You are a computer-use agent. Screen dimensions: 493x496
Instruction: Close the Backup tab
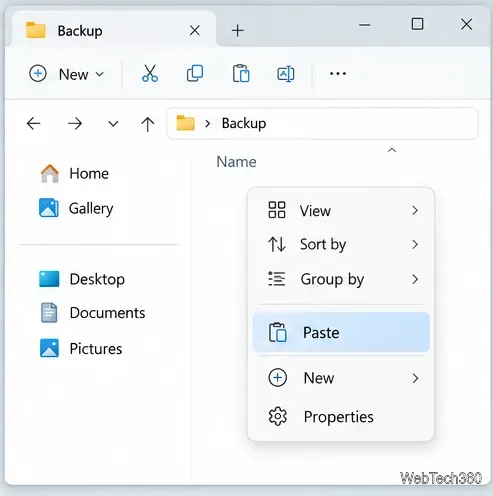coord(195,31)
